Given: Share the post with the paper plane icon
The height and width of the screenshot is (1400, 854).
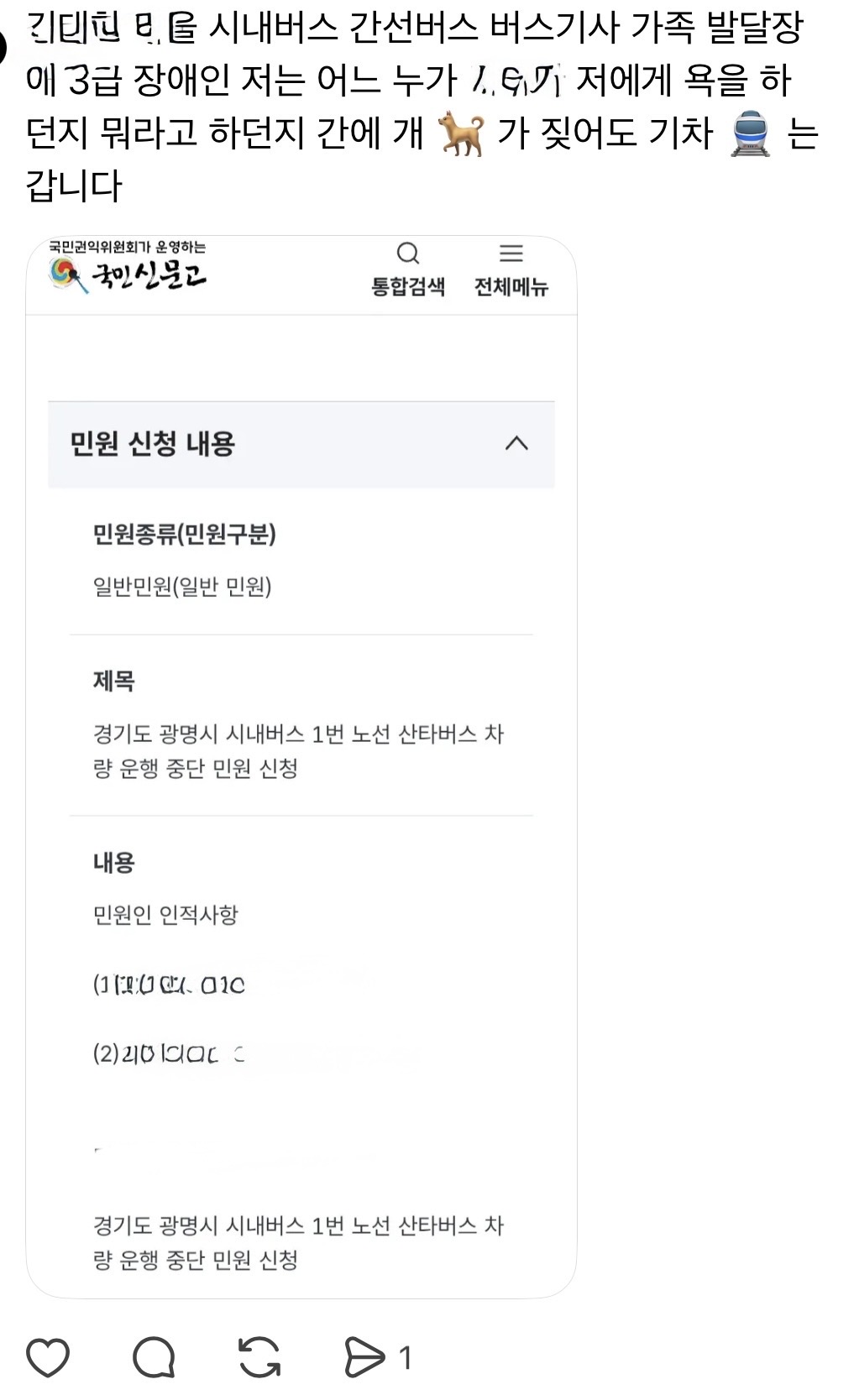Looking at the screenshot, I should click(x=364, y=1357).
